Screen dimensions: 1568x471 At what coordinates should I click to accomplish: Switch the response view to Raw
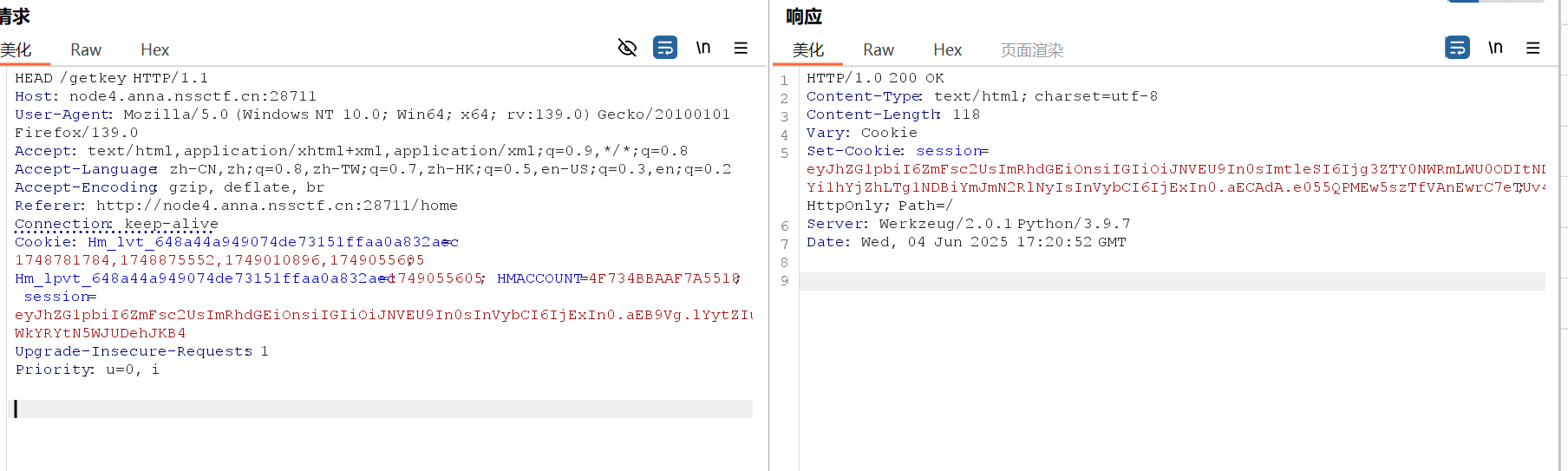[878, 50]
